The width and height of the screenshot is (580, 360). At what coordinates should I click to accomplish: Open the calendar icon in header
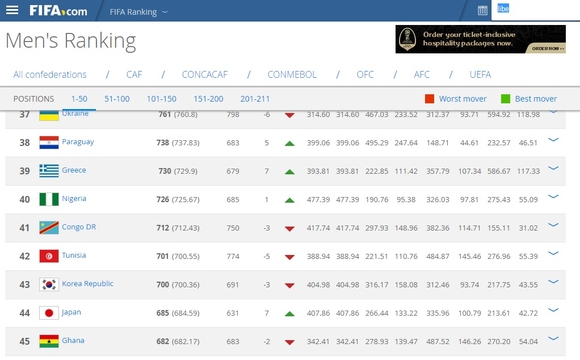tap(482, 10)
